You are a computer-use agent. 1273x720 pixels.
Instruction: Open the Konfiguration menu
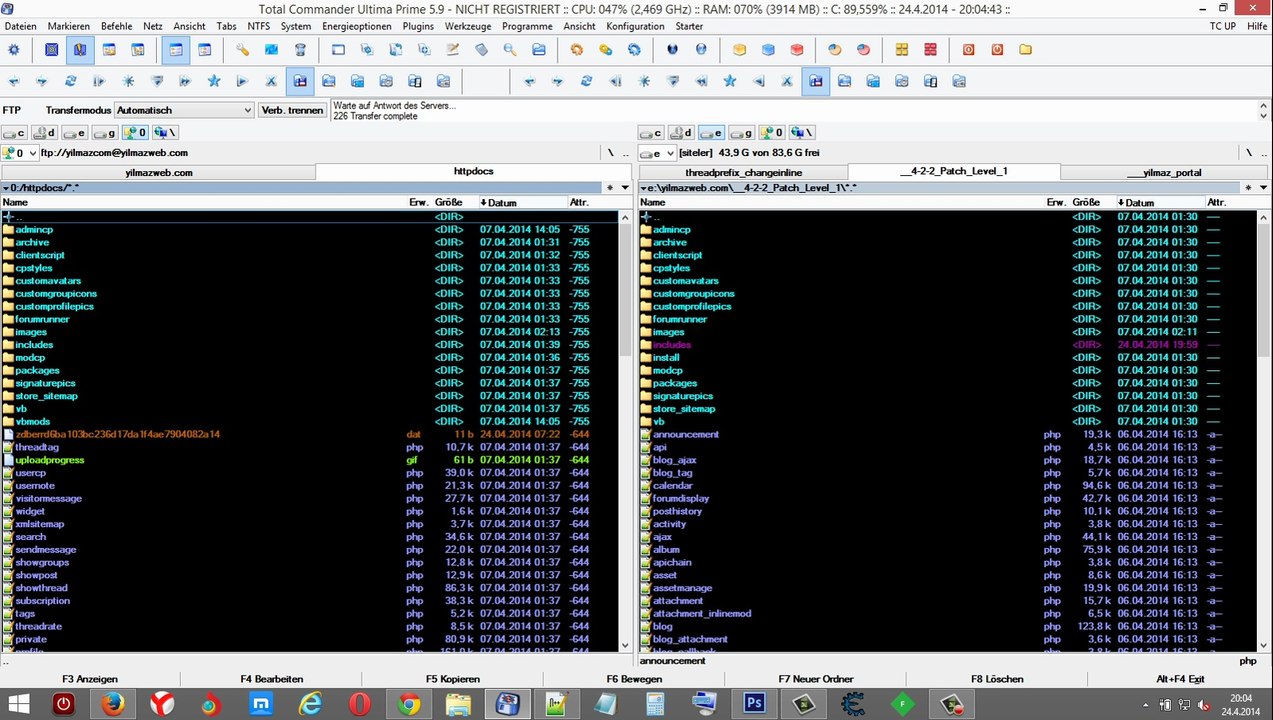(x=635, y=26)
